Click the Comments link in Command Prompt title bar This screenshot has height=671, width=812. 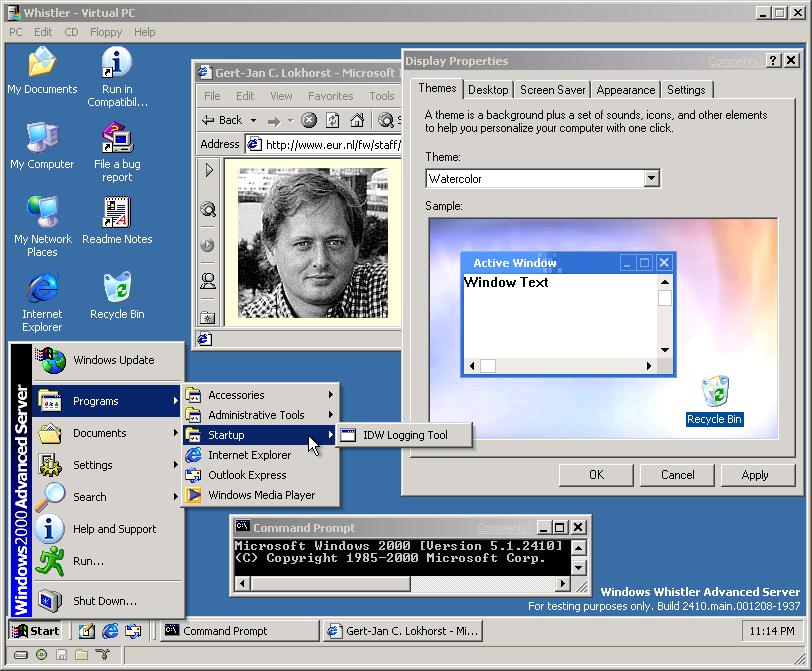click(x=505, y=528)
